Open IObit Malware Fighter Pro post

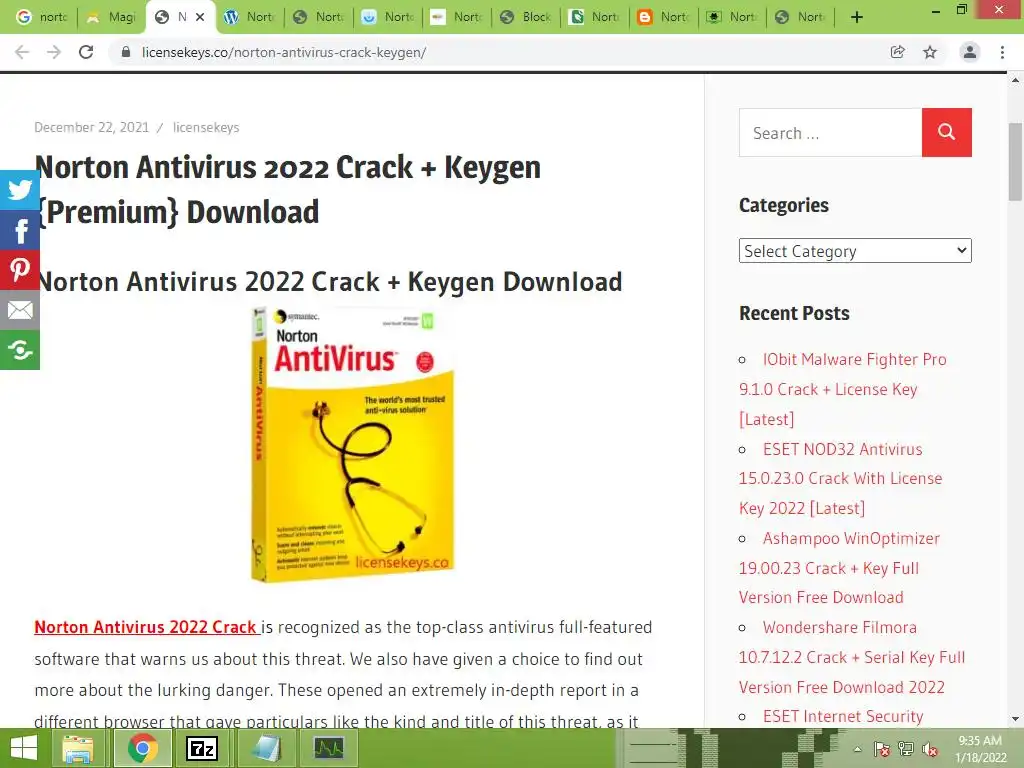[842, 389]
